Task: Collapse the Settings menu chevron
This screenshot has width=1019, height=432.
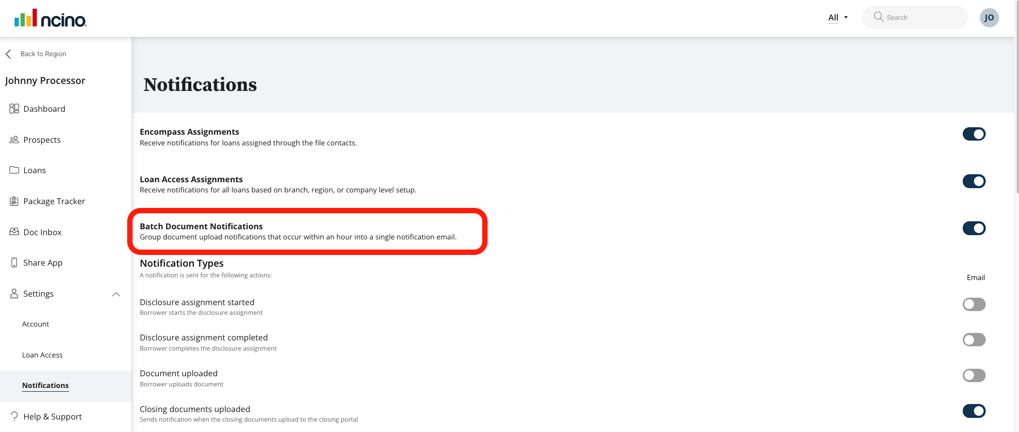Action: [116, 294]
